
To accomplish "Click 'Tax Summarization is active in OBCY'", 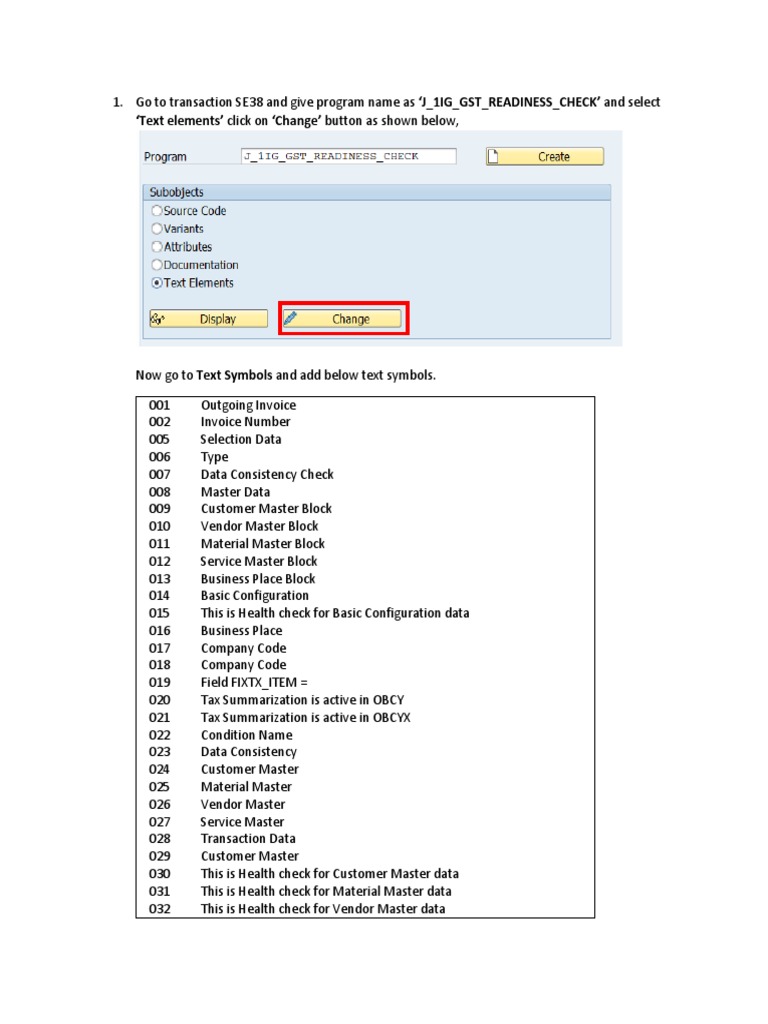I will 302,700.
